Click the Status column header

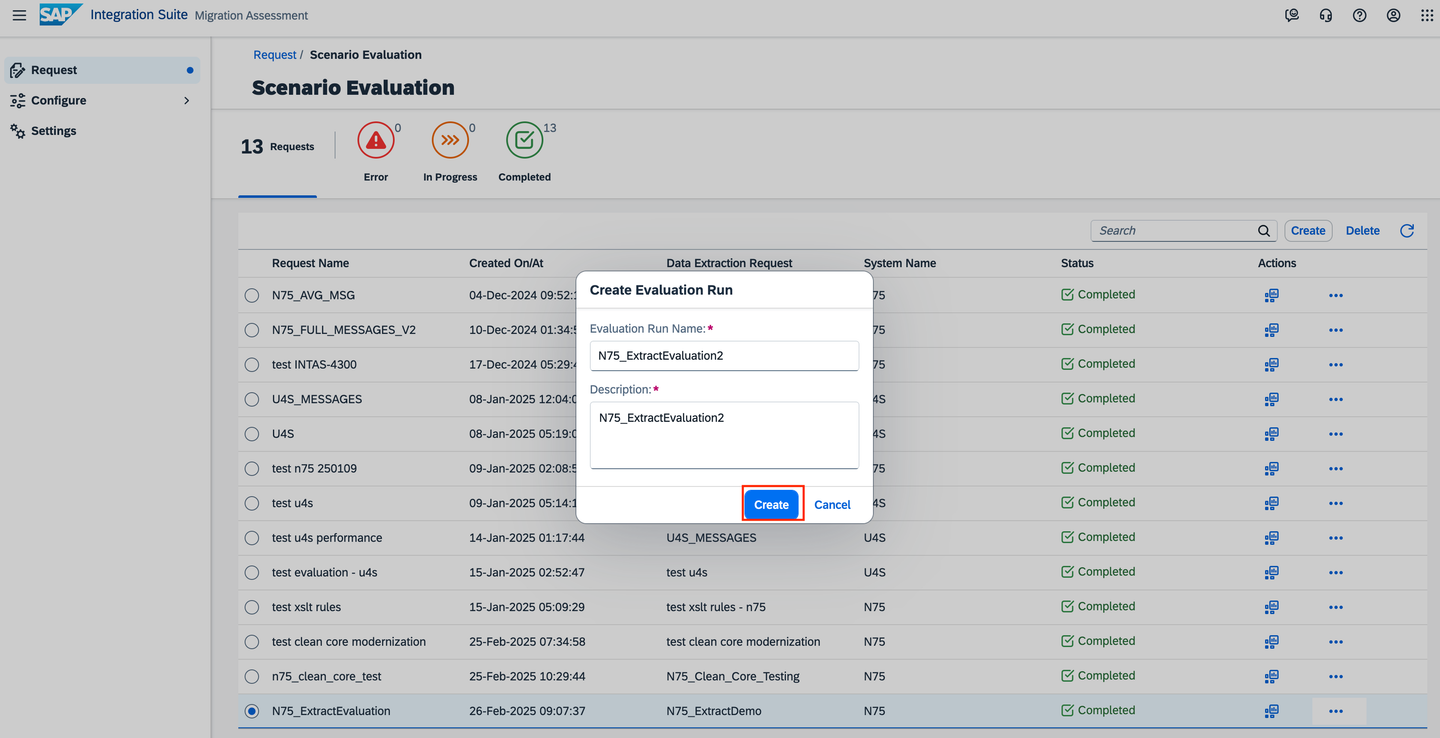tap(1077, 264)
